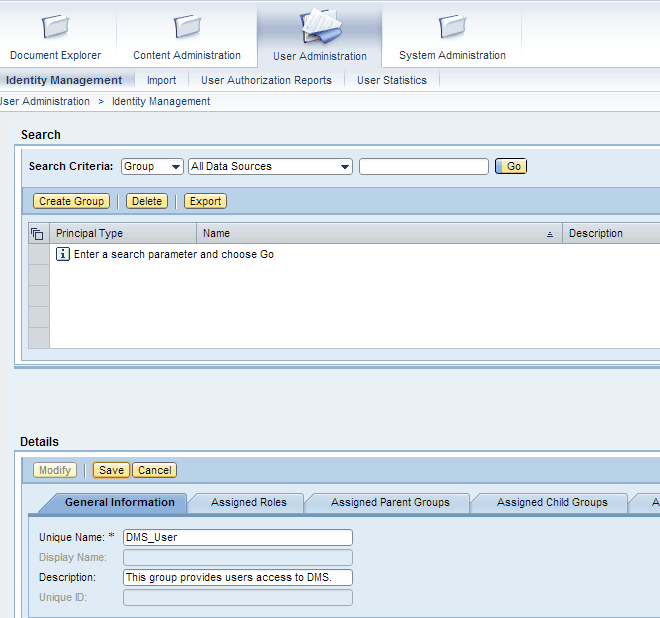Cancel the group detail changes
This screenshot has width=660, height=618.
(155, 470)
